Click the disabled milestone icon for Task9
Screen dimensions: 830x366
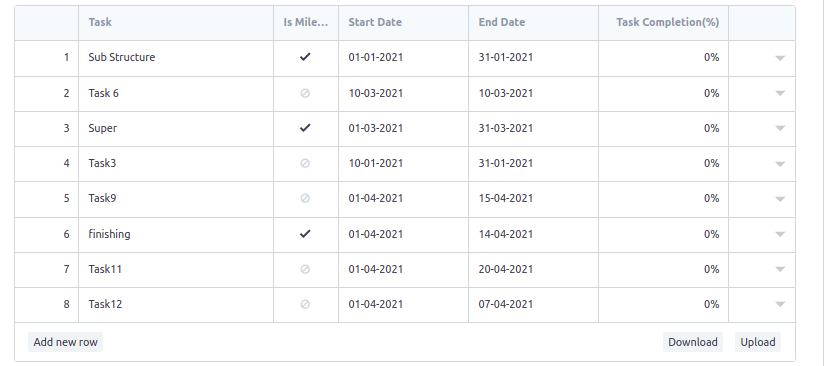305,198
